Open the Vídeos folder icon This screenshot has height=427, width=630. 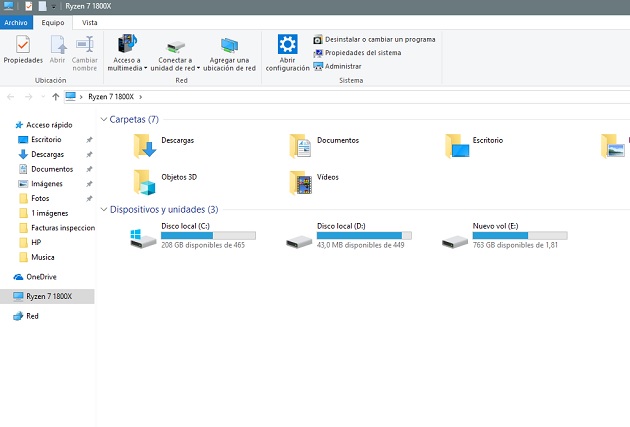301,182
